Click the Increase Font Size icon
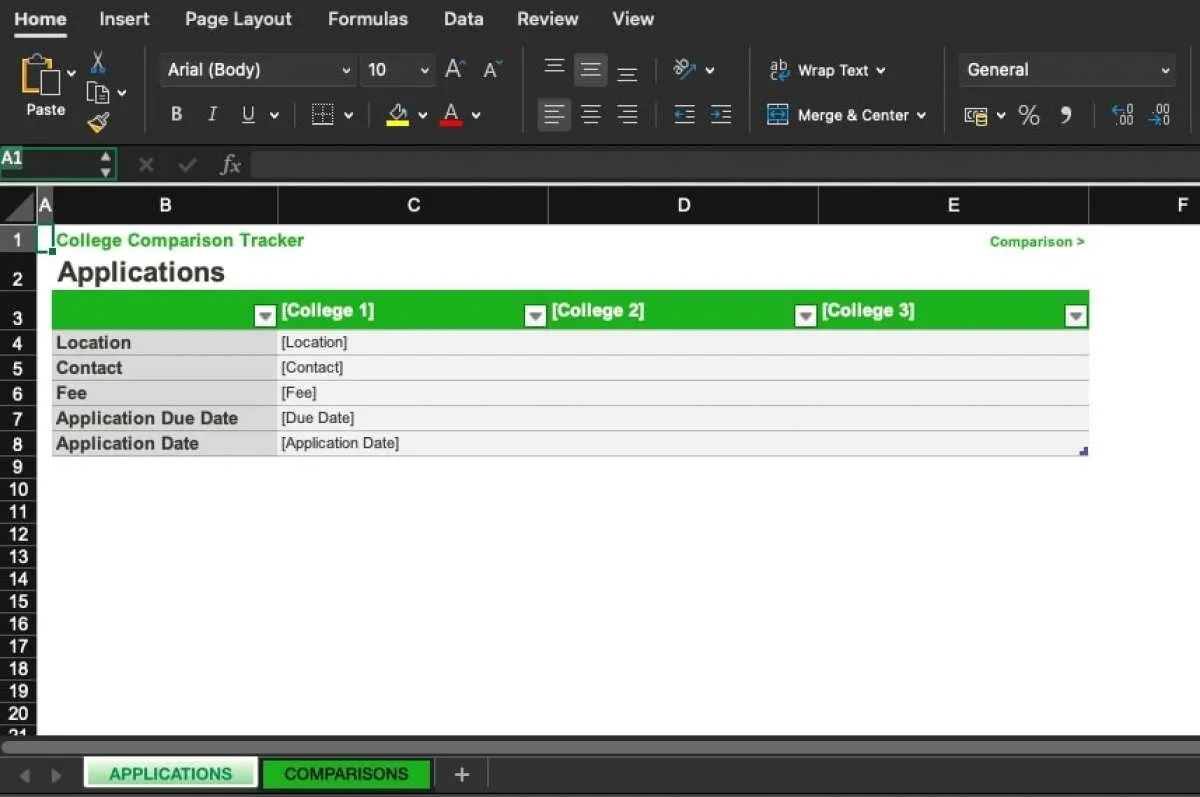Image resolution: width=1200 pixels, height=797 pixels. pos(455,69)
